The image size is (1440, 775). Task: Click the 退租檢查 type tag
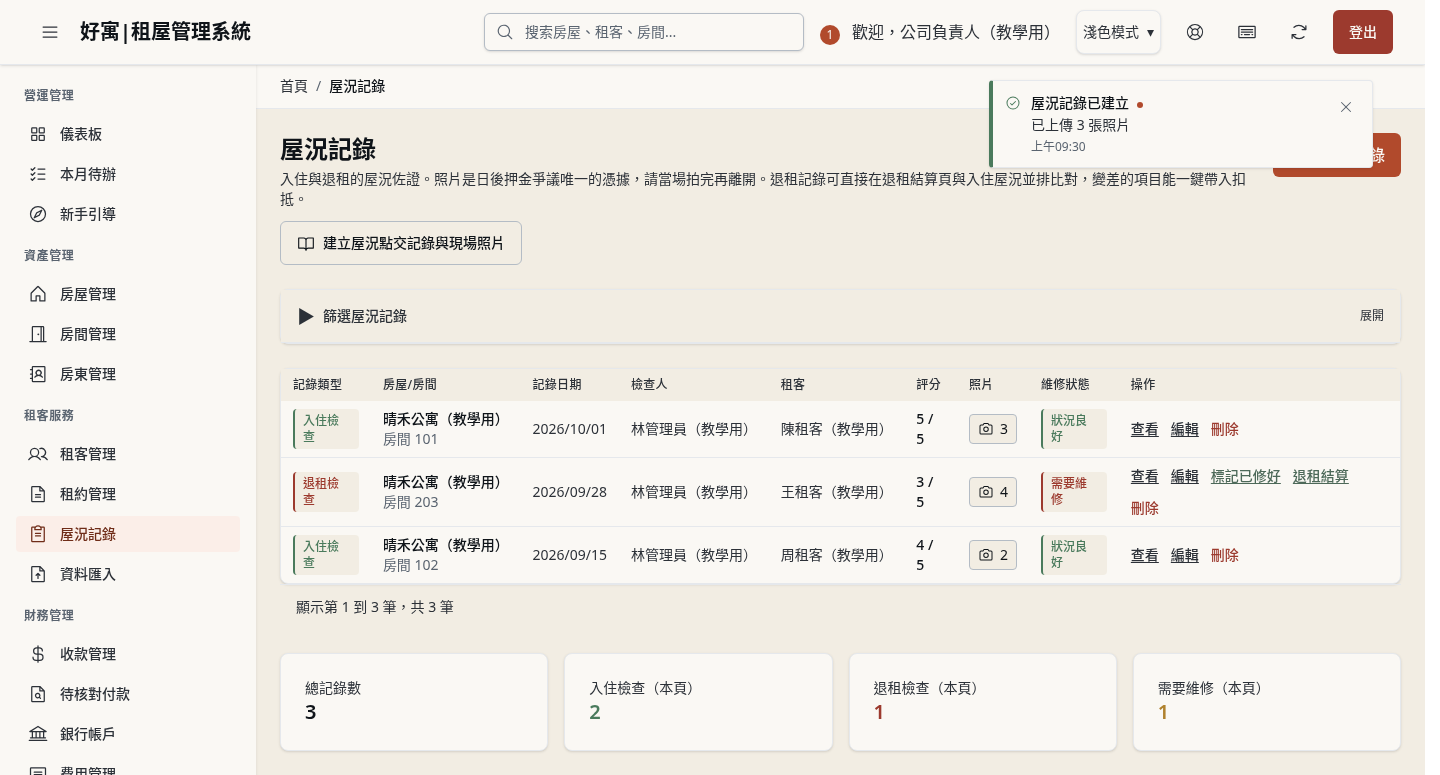326,492
